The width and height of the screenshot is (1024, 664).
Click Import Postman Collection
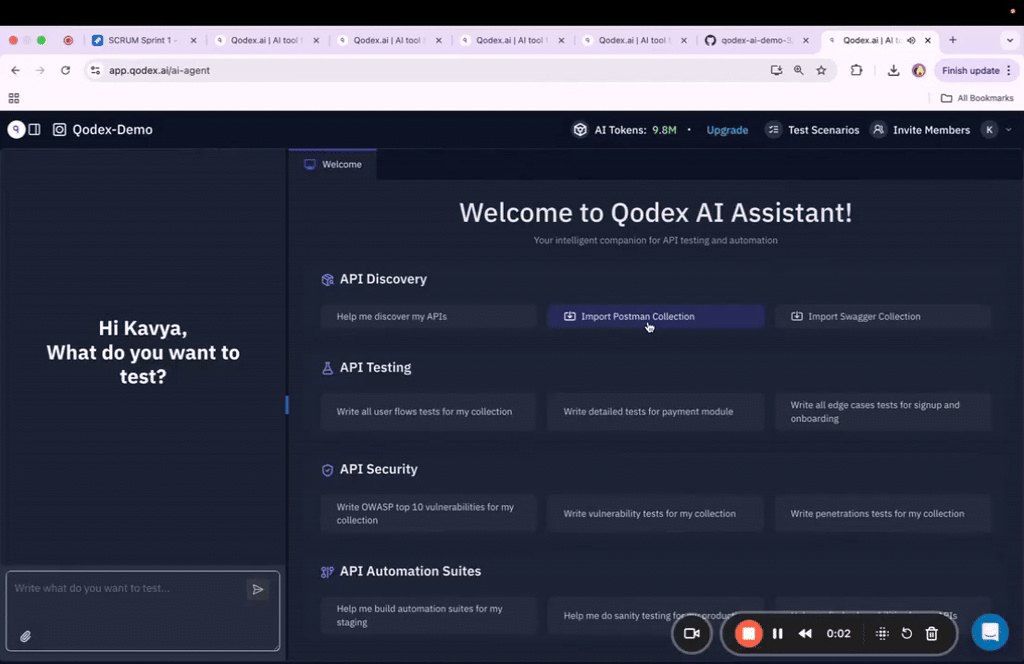[655, 316]
